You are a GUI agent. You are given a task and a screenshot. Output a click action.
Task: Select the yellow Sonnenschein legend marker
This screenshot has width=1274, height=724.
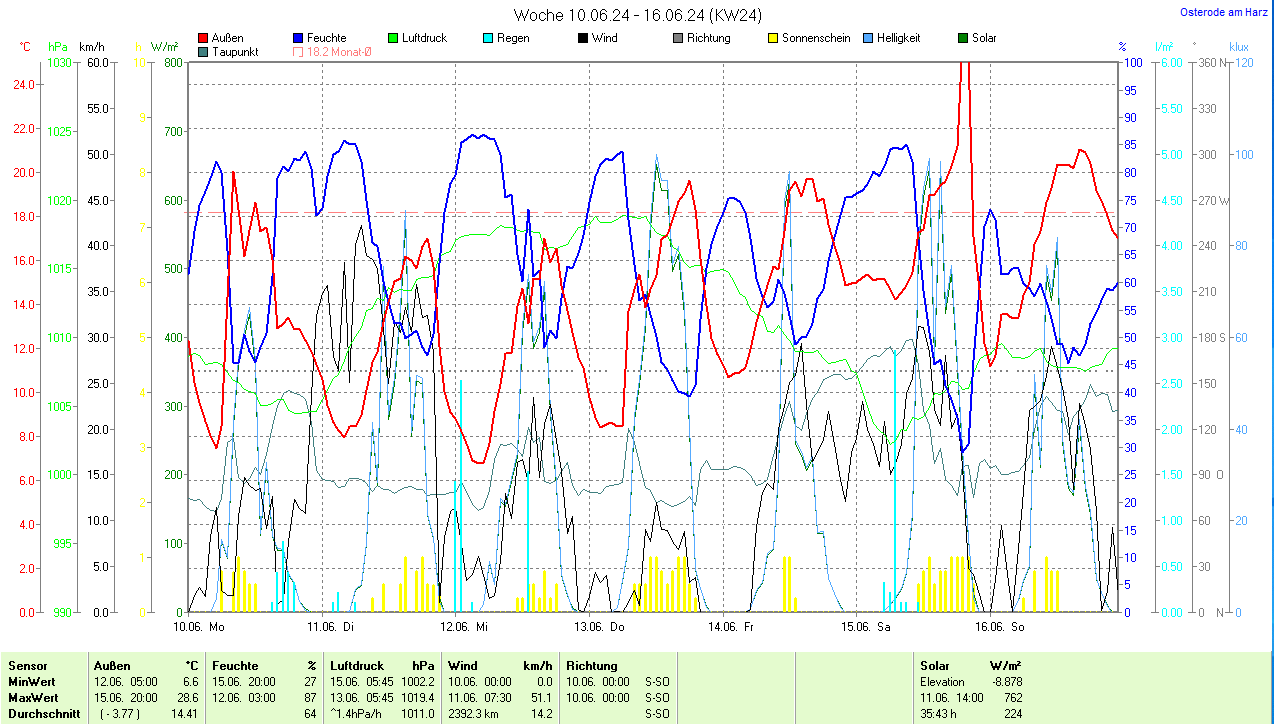[x=773, y=38]
